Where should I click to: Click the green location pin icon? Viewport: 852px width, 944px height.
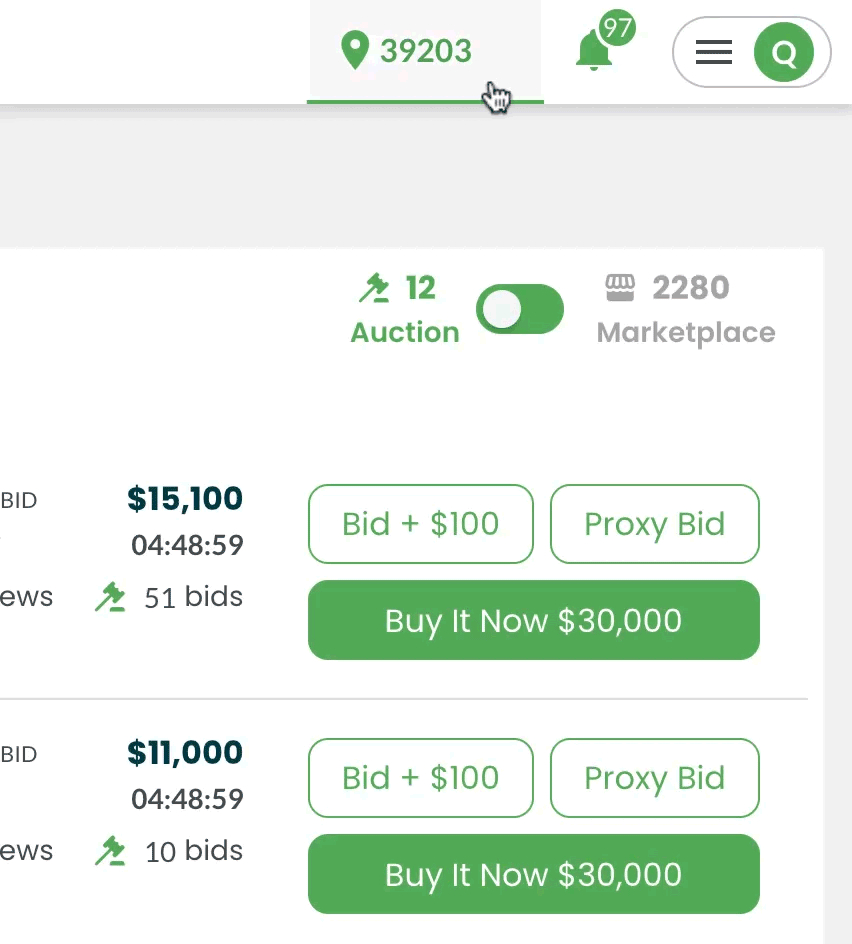point(355,50)
